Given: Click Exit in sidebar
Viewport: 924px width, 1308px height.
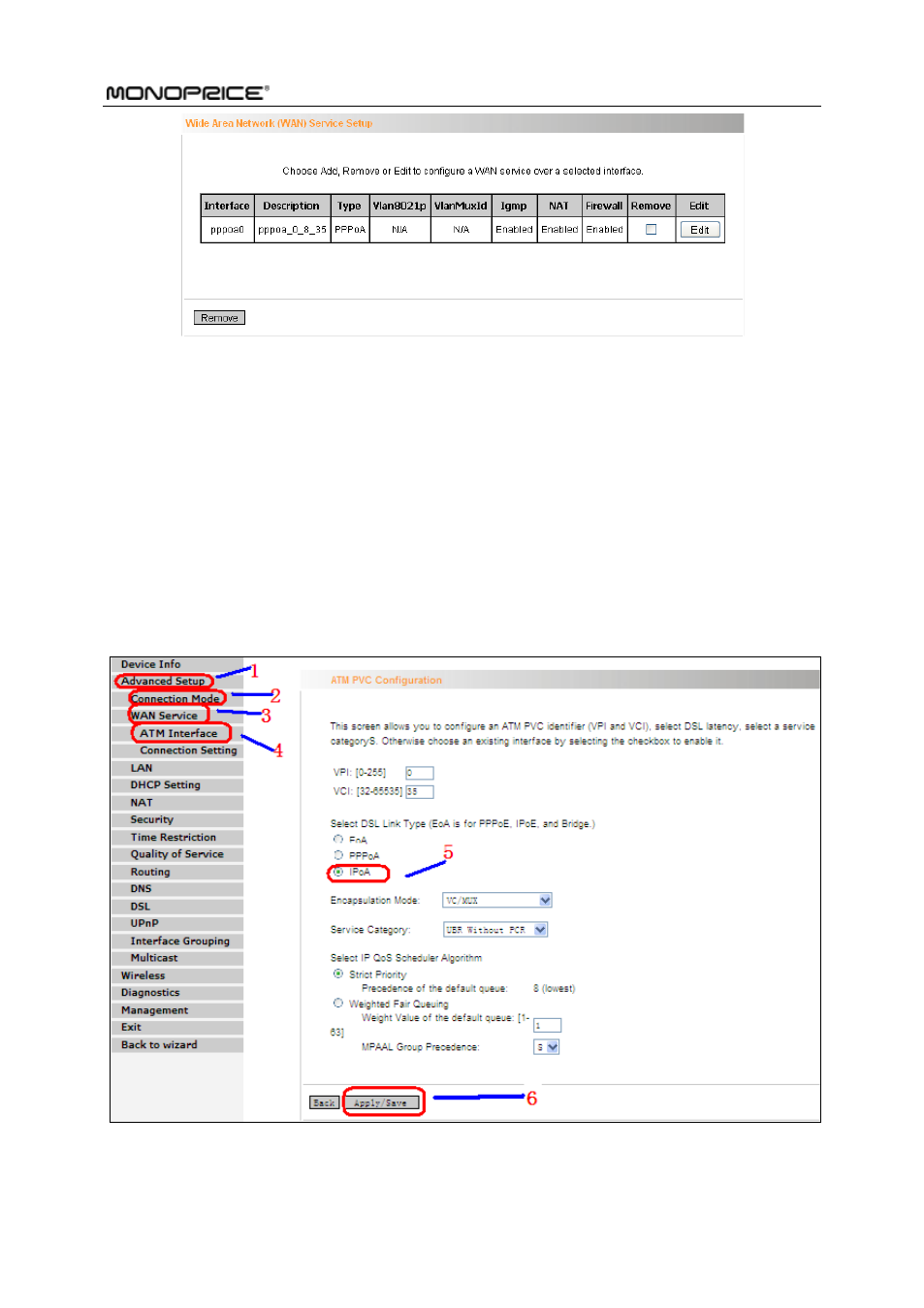Looking at the screenshot, I should pos(131,1028).
